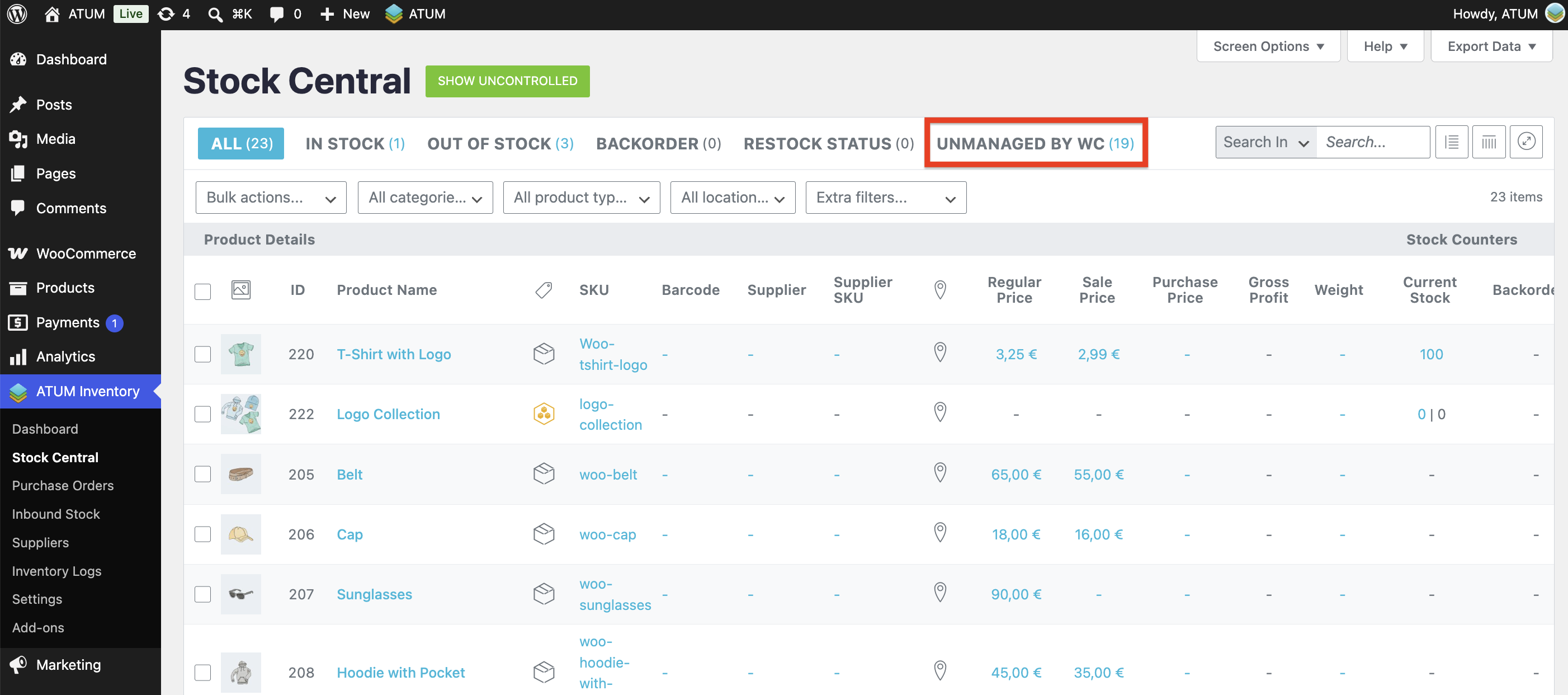Open Purchase Orders in ATUM submenu

[x=63, y=485]
